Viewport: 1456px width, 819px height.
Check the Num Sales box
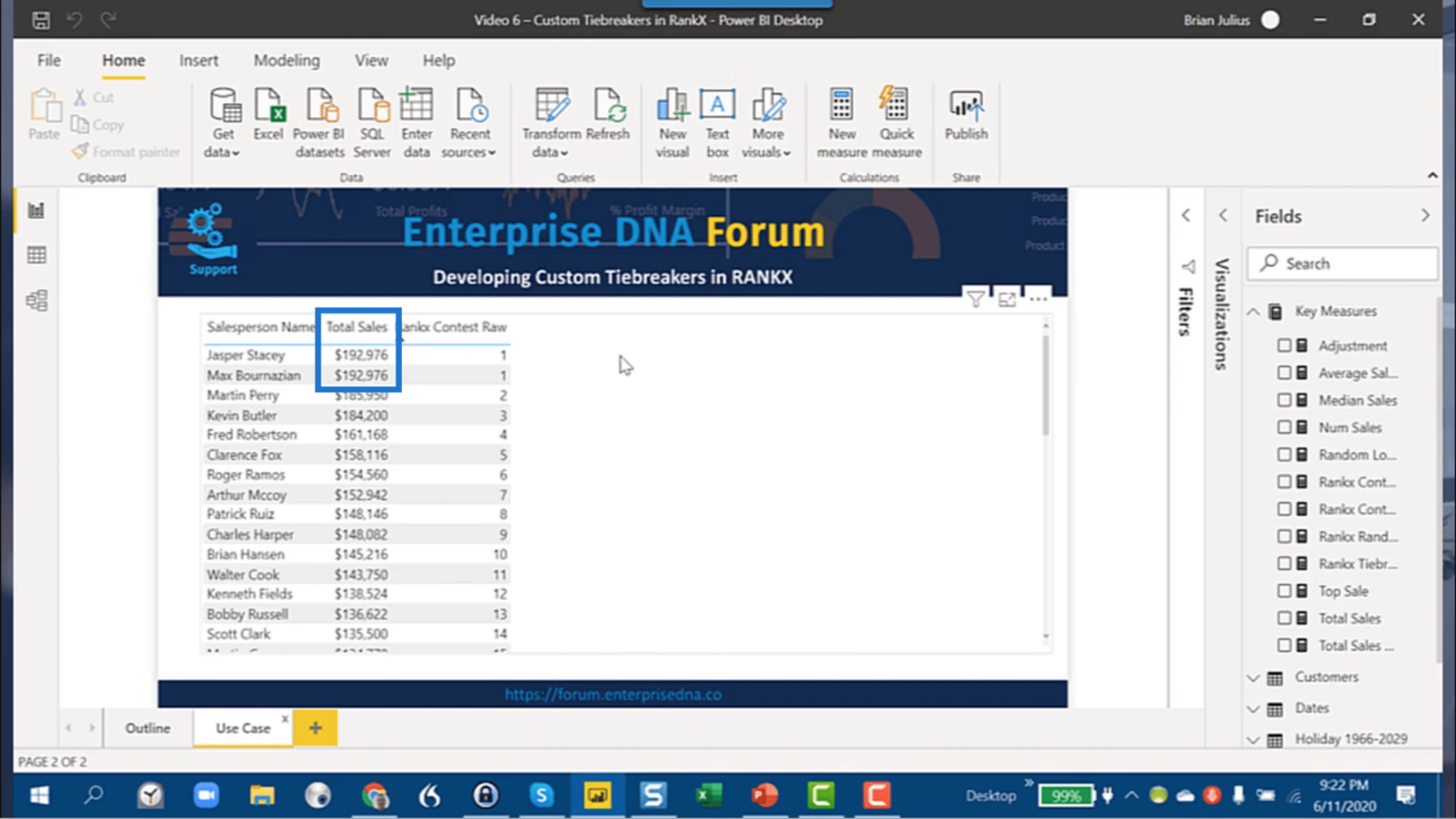[1284, 427]
